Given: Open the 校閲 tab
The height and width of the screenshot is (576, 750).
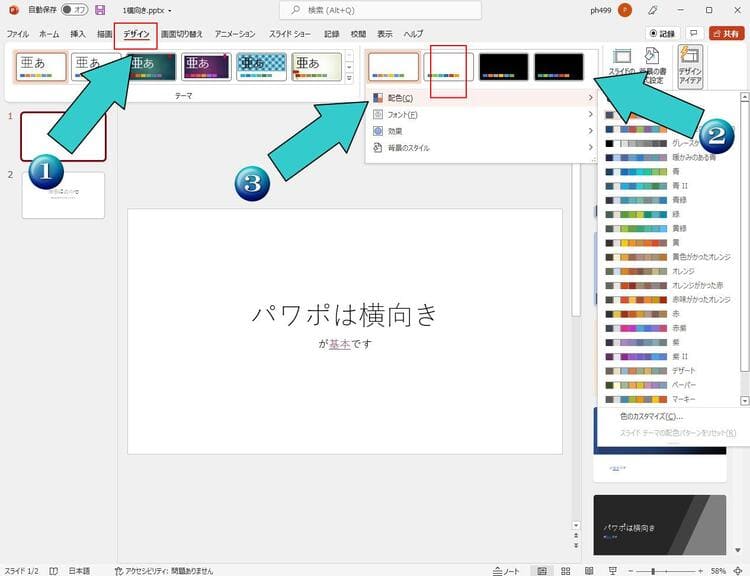Looking at the screenshot, I should 358,33.
